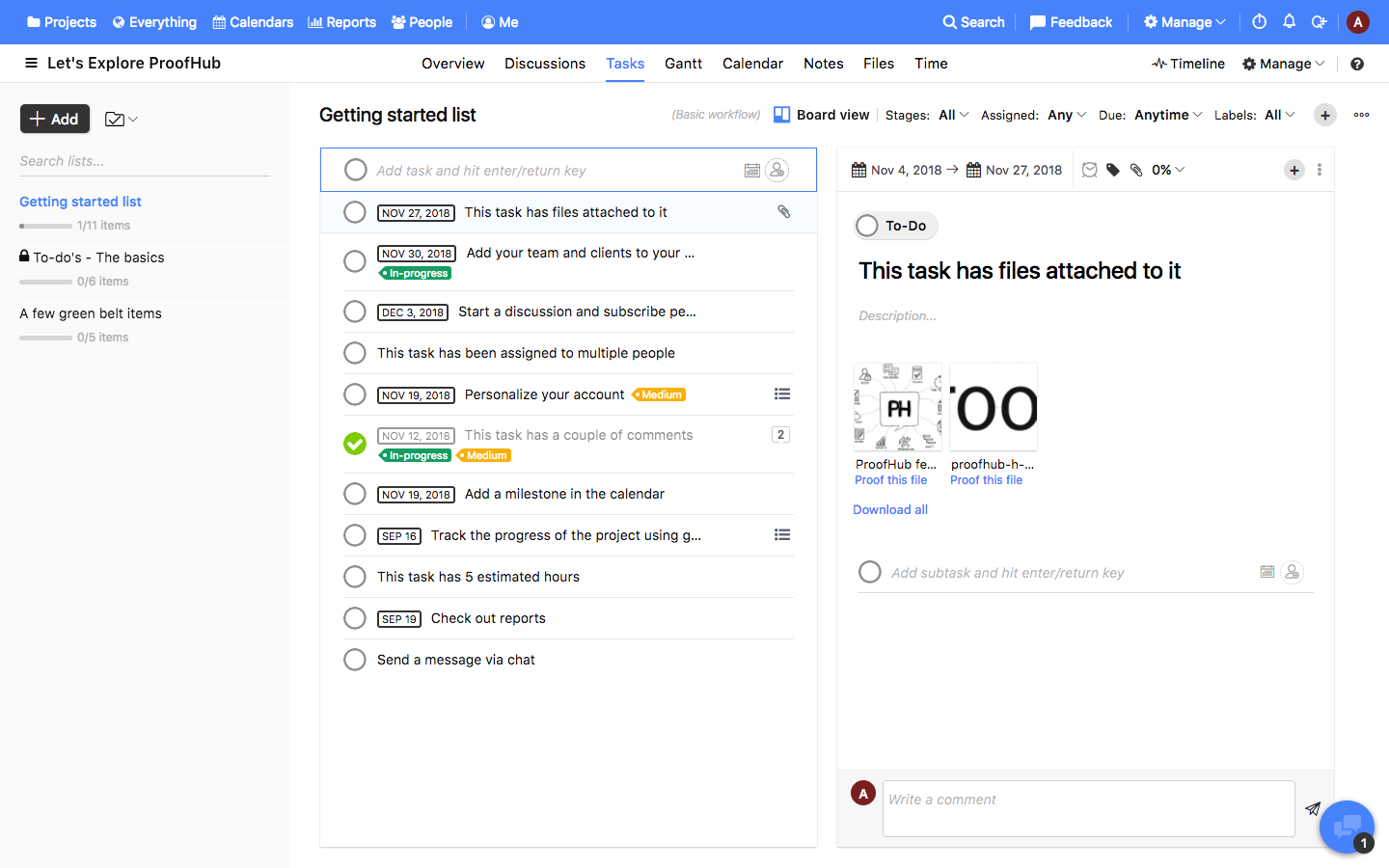Click the notifications bell icon
Viewport: 1389px width, 868px height.
(x=1289, y=21)
